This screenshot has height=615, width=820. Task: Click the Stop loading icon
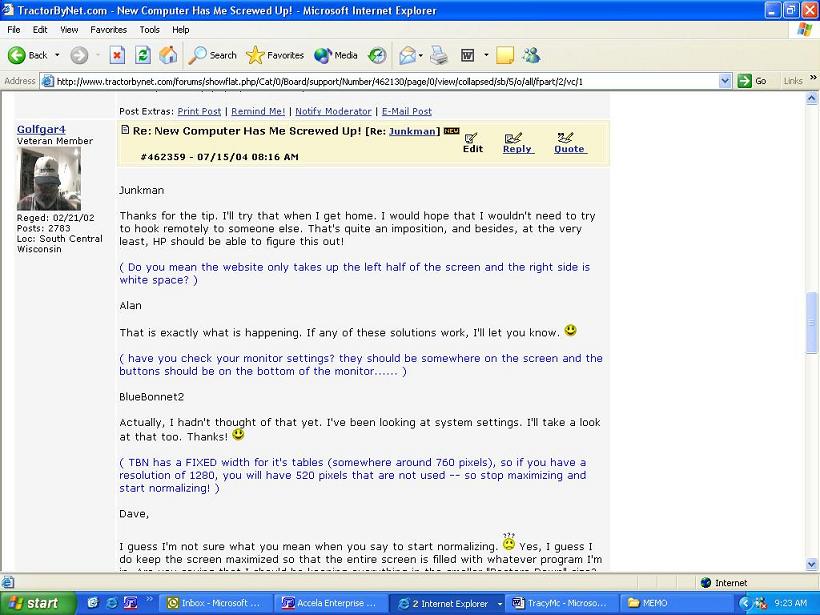click(x=117, y=55)
